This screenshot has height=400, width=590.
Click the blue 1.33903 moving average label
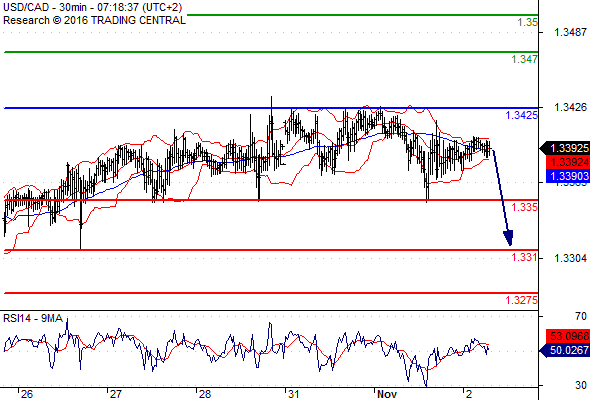click(x=568, y=176)
